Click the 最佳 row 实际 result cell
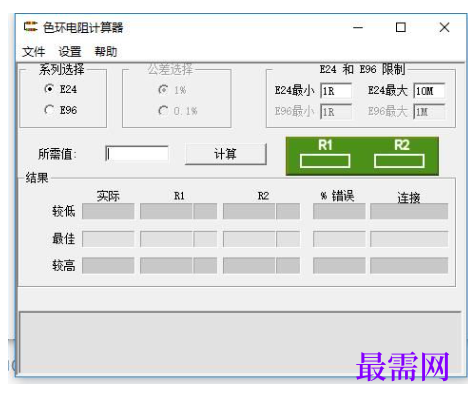 [108, 239]
